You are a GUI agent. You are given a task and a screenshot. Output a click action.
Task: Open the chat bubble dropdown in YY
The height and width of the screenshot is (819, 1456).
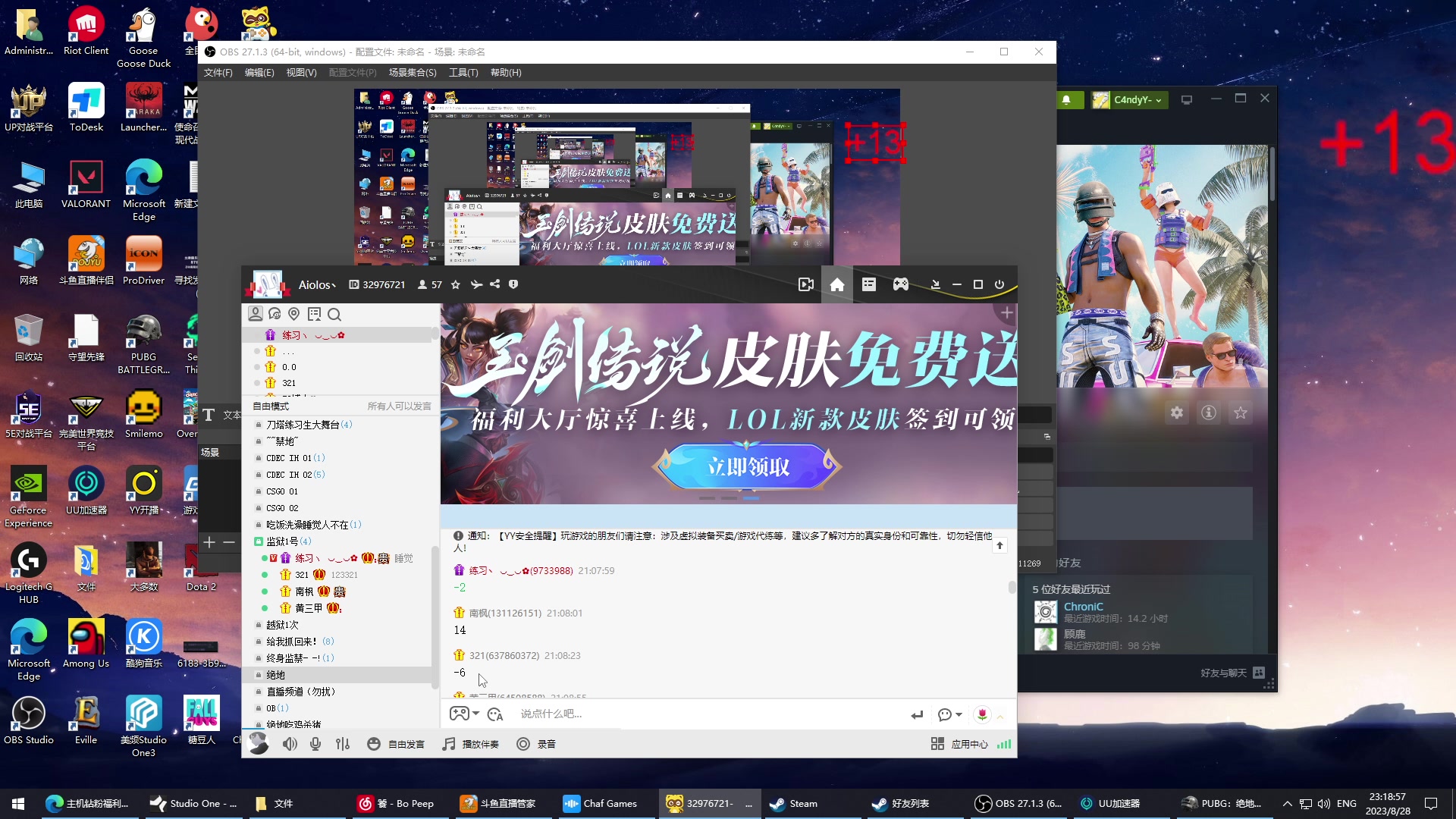tap(949, 714)
